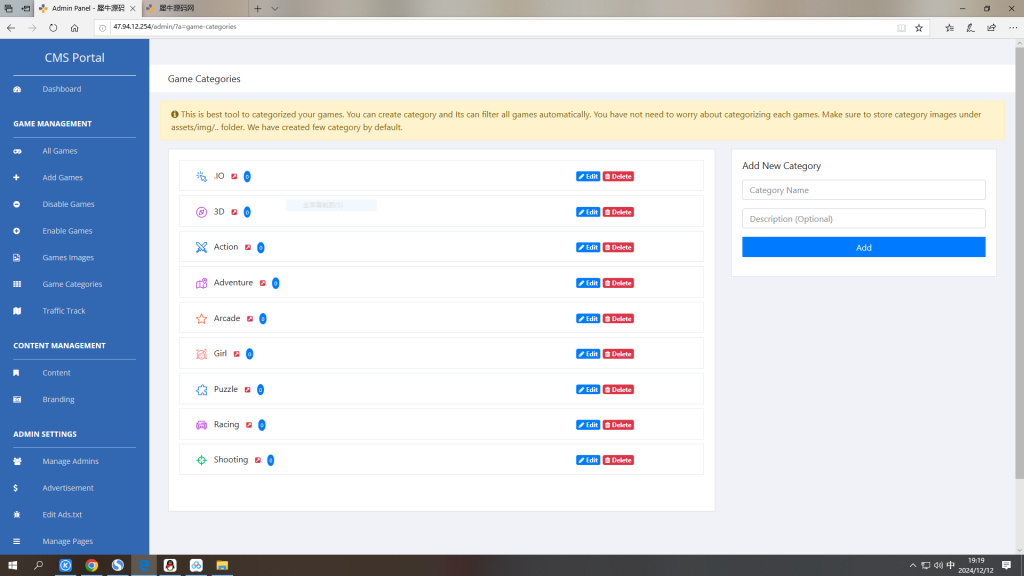This screenshot has height=576, width=1024.
Task: Click the browser refresh icon
Action: (x=53, y=28)
